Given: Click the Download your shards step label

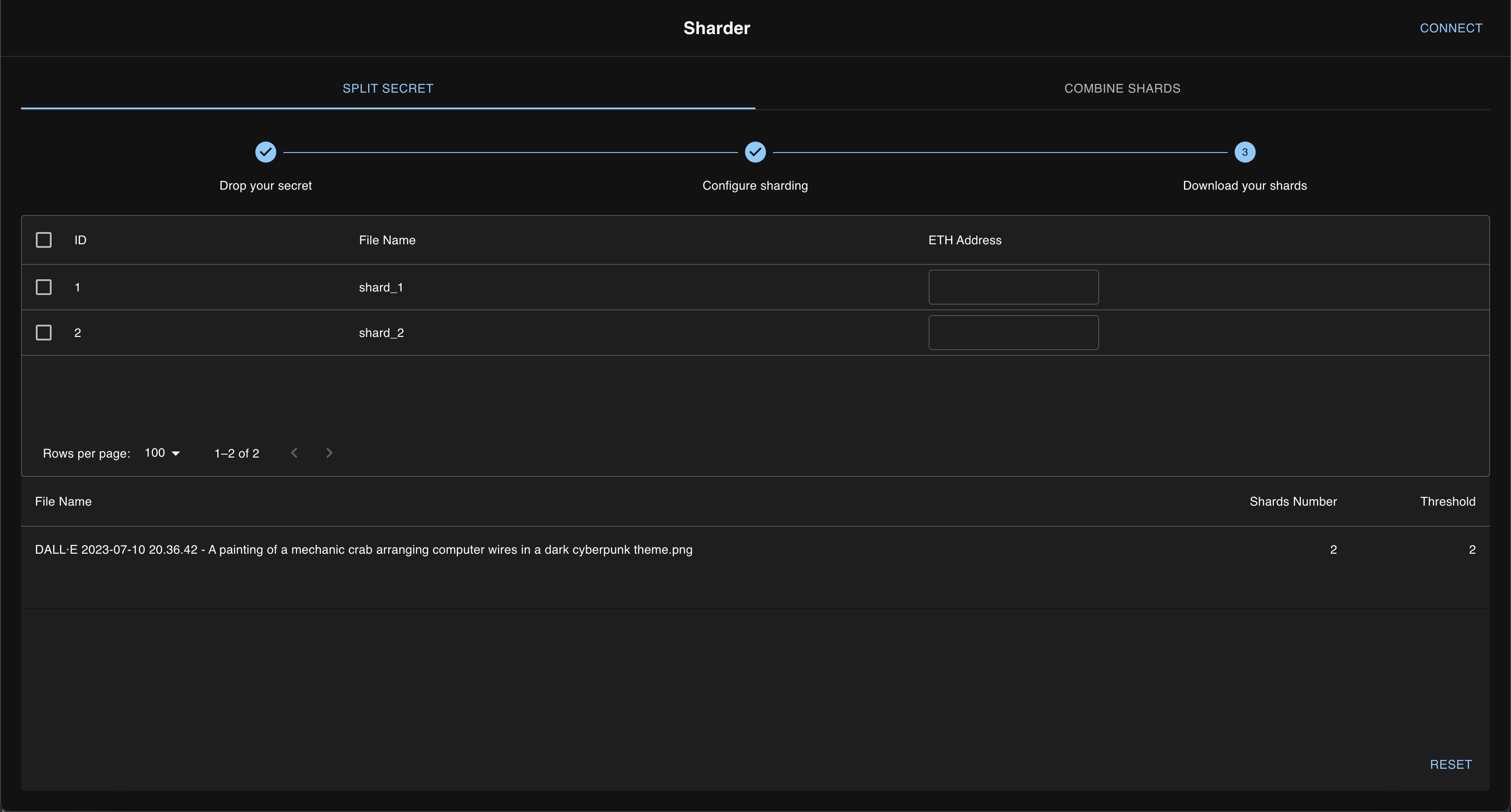Looking at the screenshot, I should pyautogui.click(x=1245, y=186).
